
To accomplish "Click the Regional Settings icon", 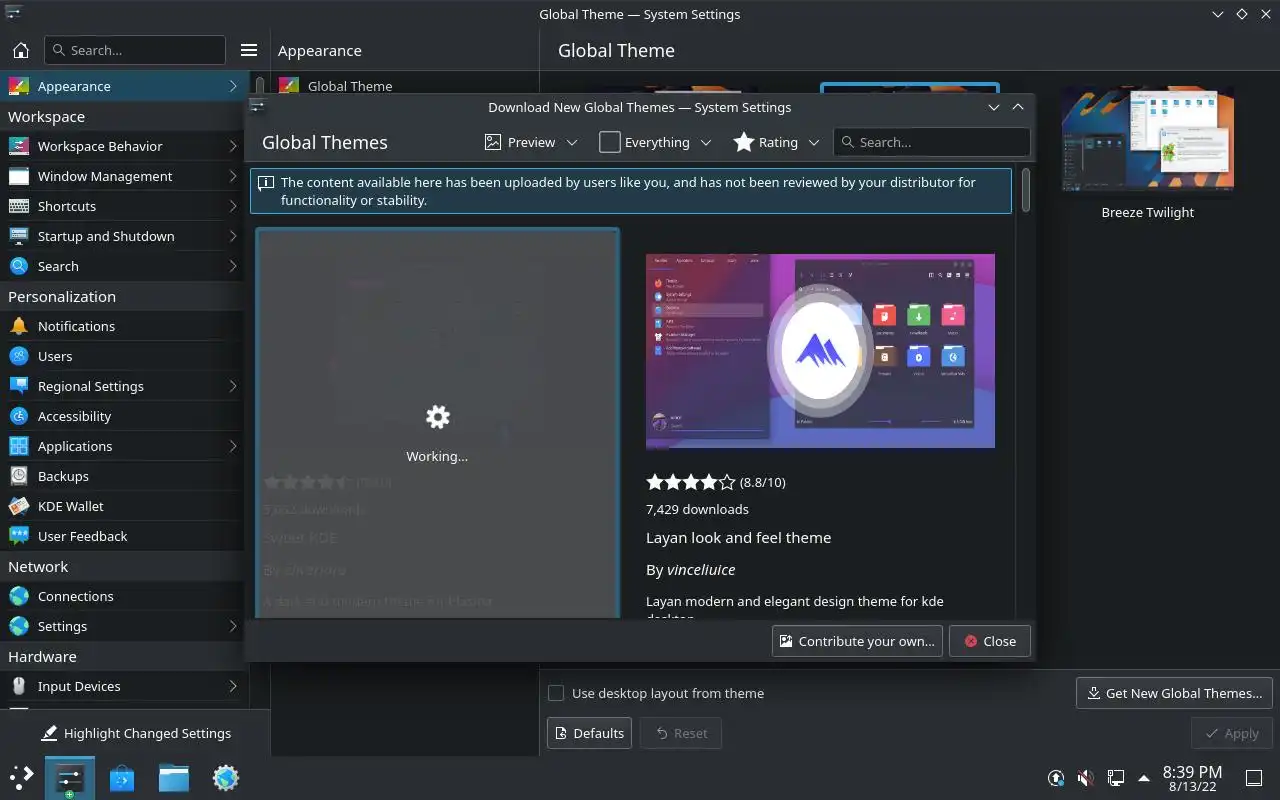I will pyautogui.click(x=18, y=386).
